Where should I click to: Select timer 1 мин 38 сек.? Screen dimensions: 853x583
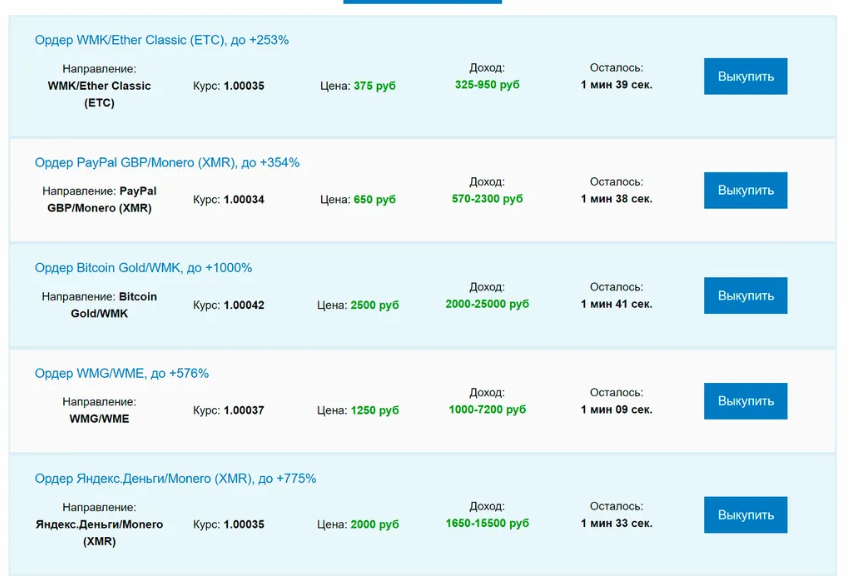tap(616, 199)
